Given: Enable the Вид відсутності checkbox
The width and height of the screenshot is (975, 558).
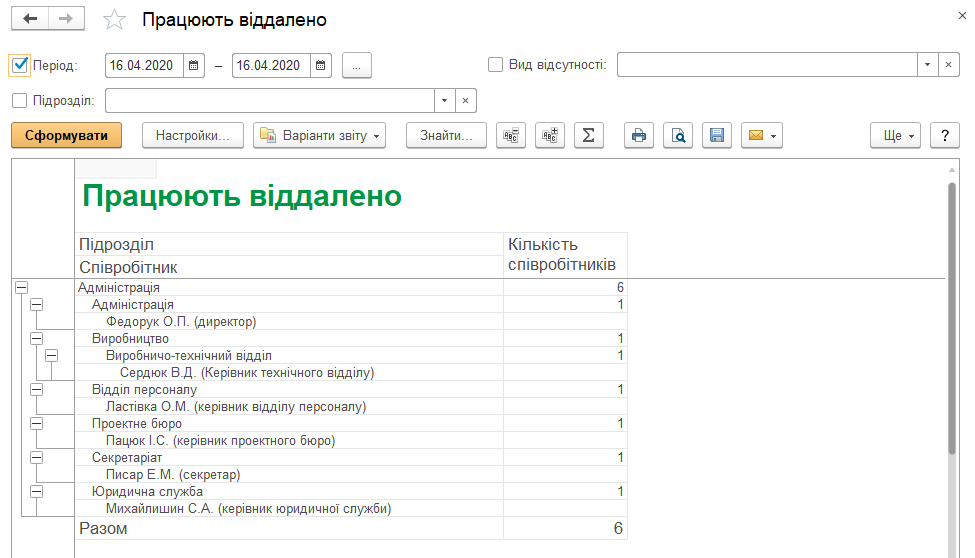Looking at the screenshot, I should point(495,65).
